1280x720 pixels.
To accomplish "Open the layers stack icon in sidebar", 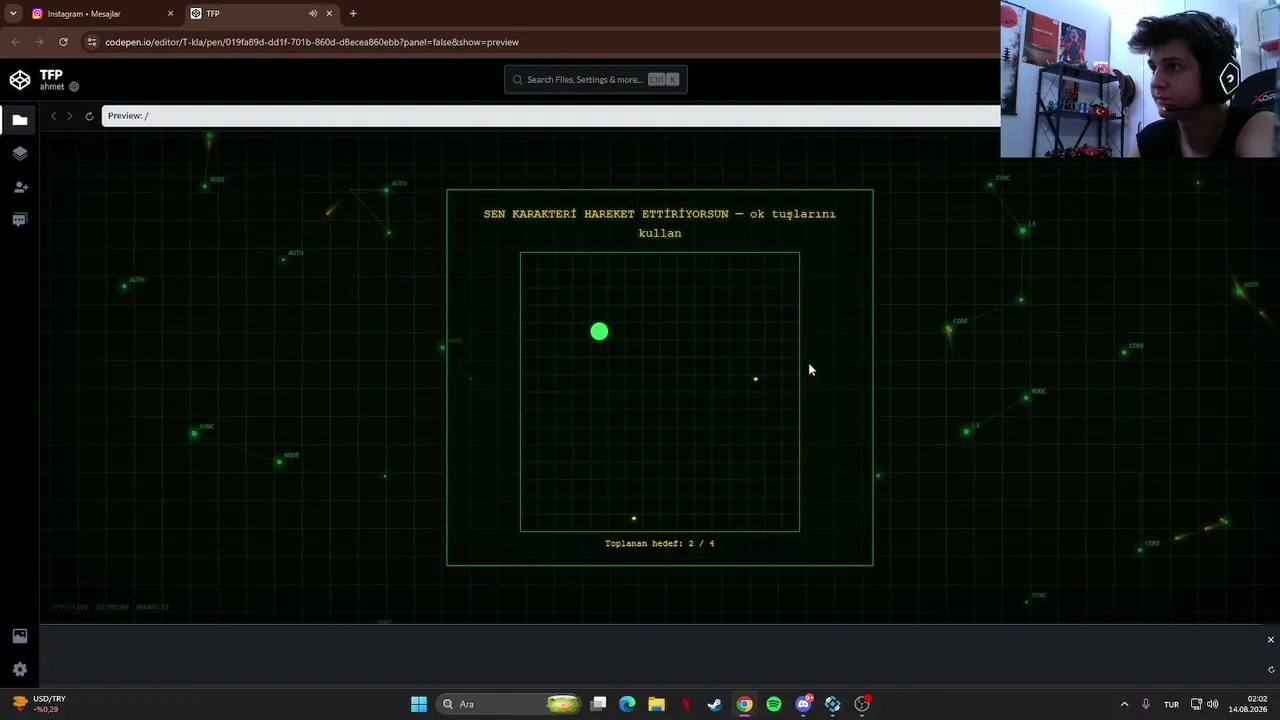I will 19,153.
